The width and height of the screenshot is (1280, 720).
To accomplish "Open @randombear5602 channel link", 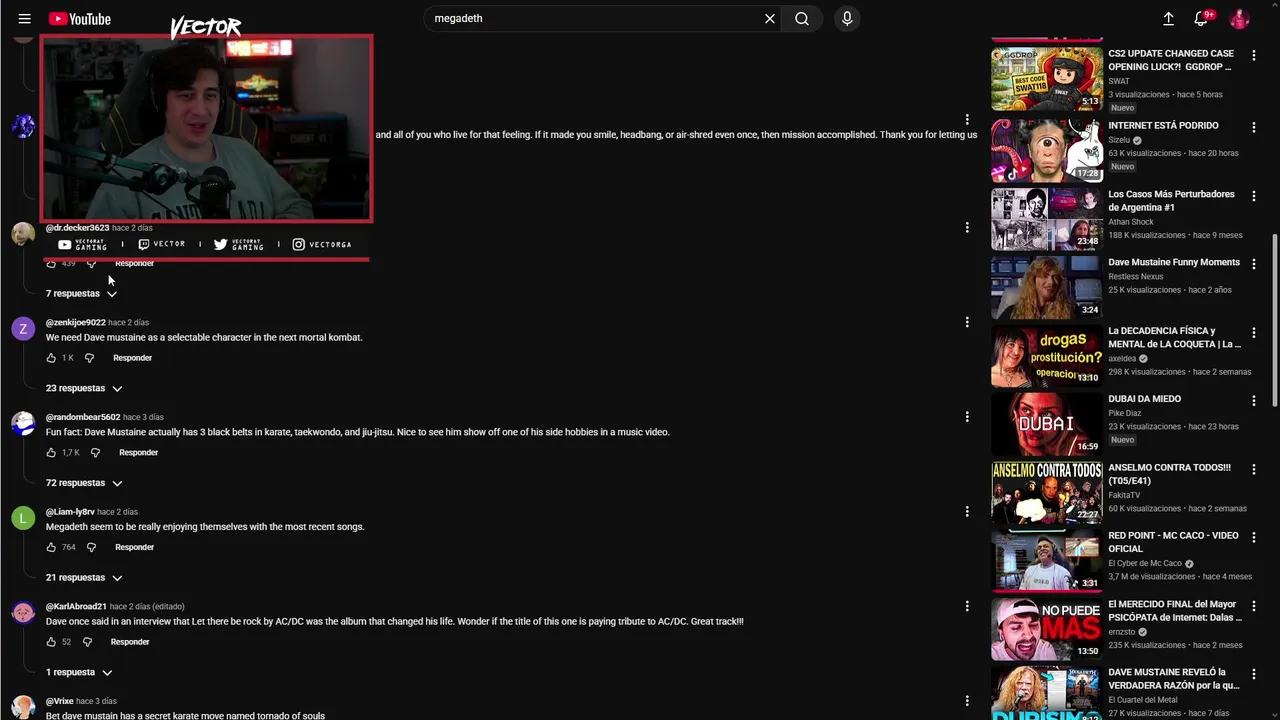I will click(x=83, y=417).
